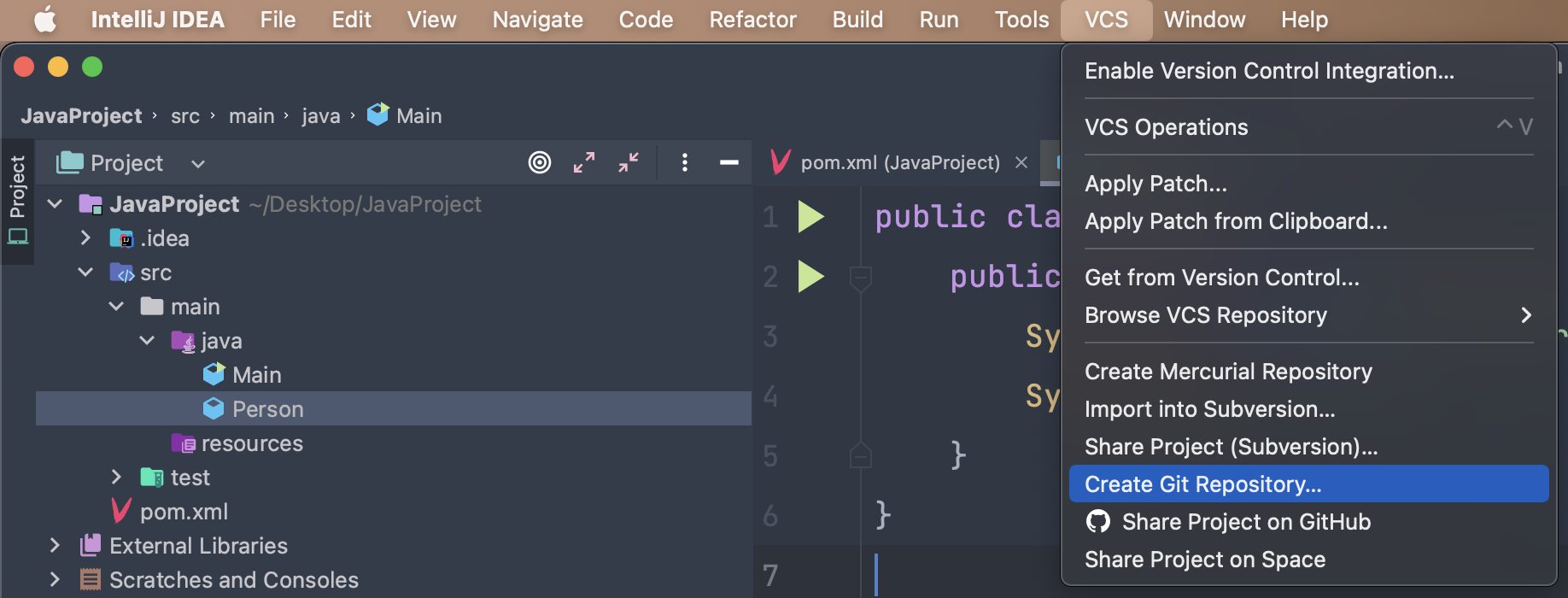Close the pom.xml editor tab

(x=1021, y=162)
